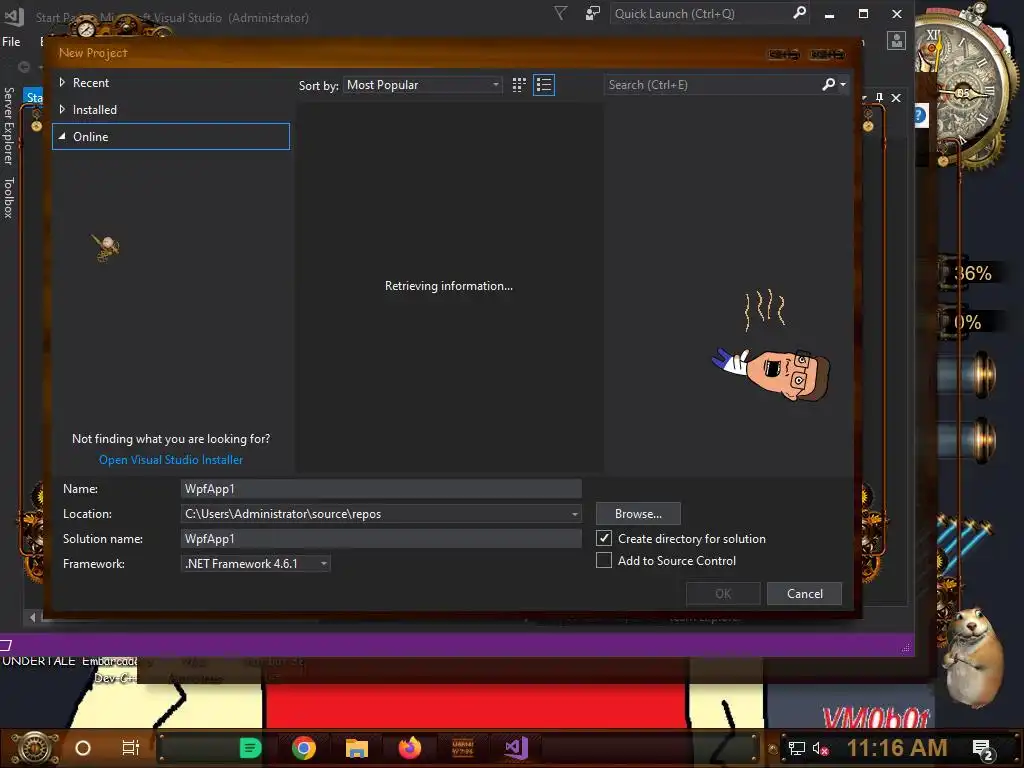This screenshot has width=1024, height=768.
Task: Launch the green chat app on taskbar
Action: pos(251,748)
